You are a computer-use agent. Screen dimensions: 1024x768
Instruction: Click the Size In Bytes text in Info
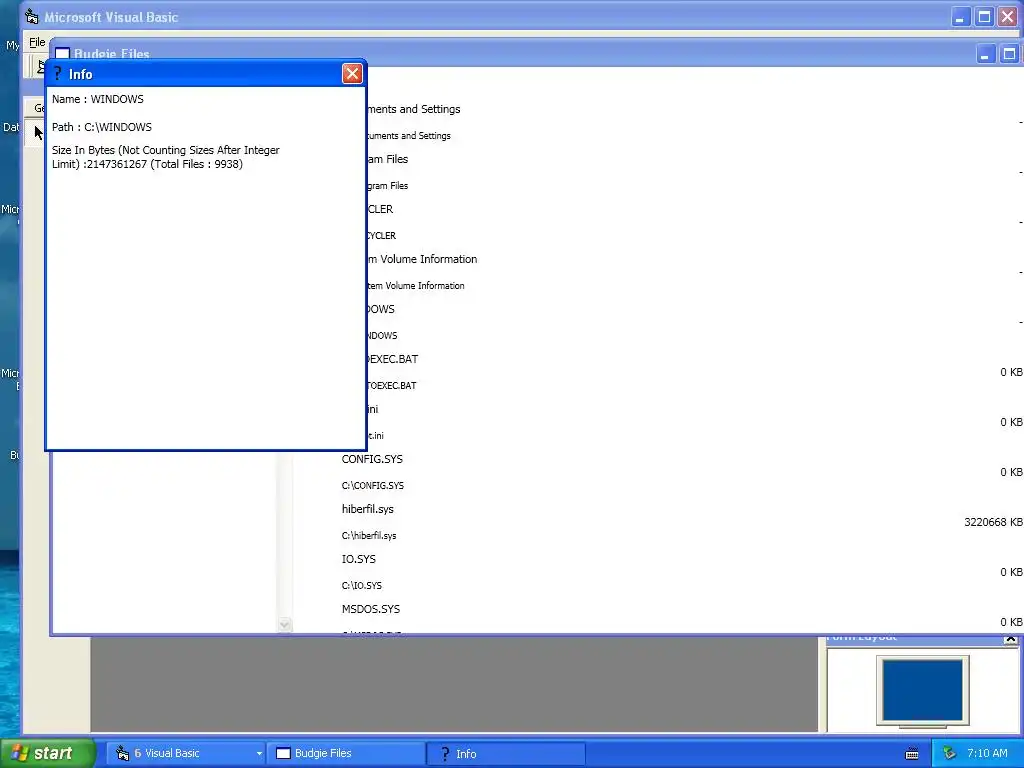(x=166, y=157)
